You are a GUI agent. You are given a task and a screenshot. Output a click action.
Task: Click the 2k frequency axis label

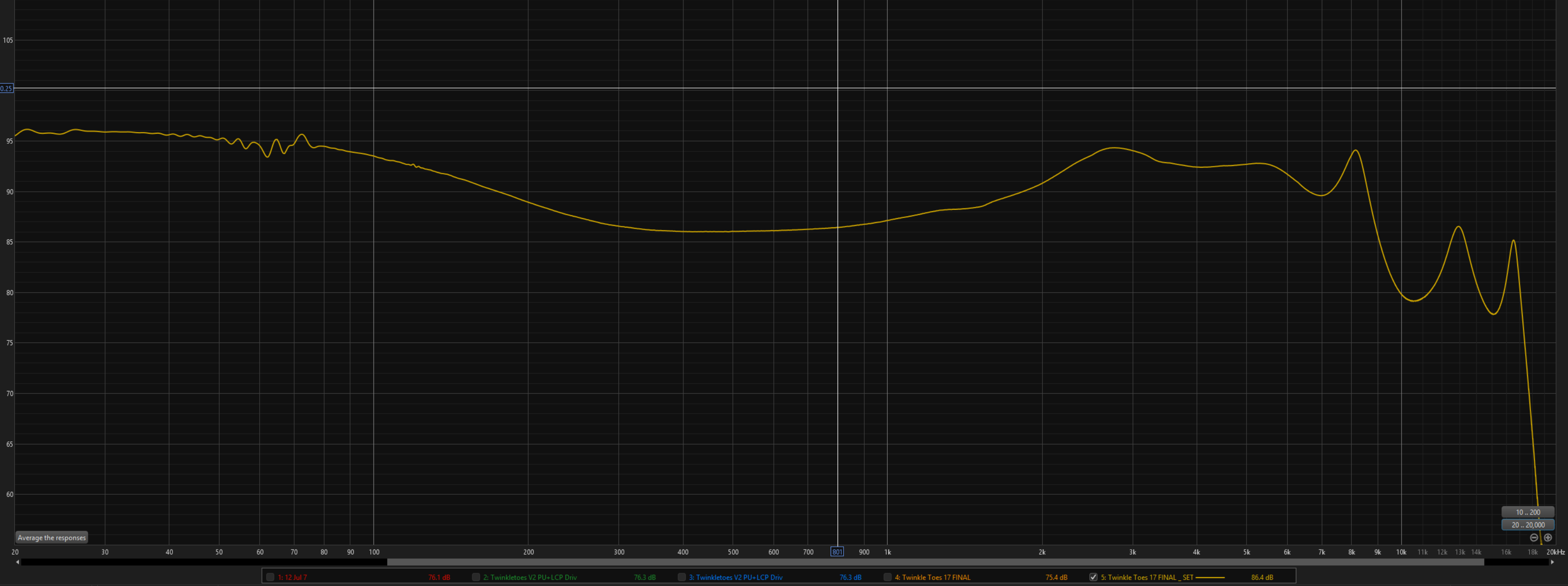point(1042,552)
